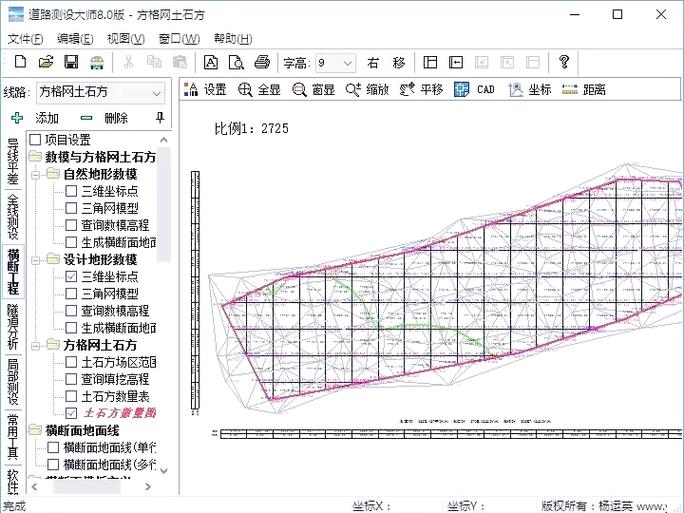Click the tree scroll-down arrow
Screen dimensions: 684x513
pos(164,470)
